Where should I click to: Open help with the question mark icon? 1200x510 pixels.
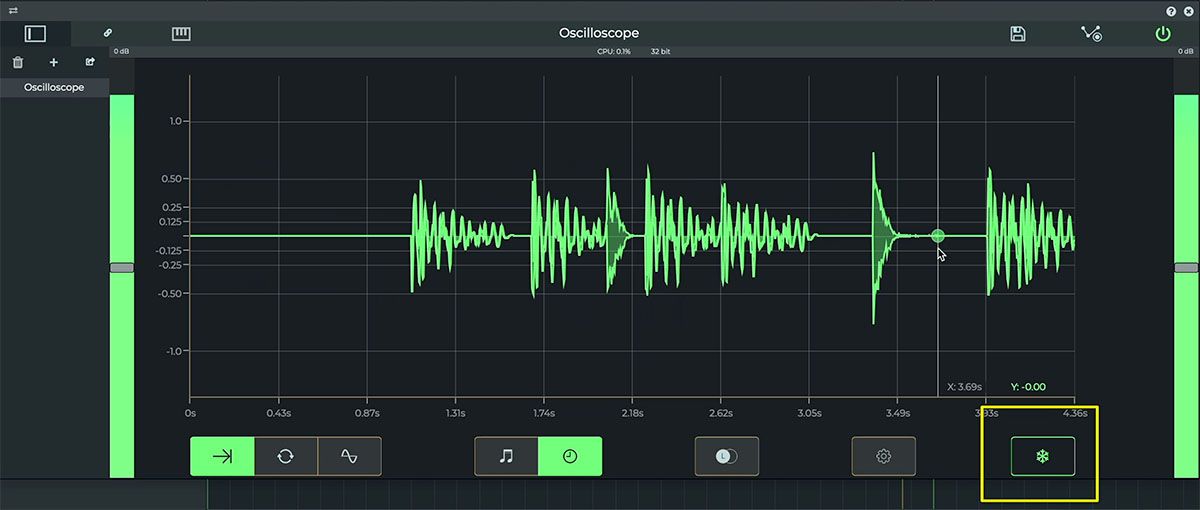click(1171, 10)
